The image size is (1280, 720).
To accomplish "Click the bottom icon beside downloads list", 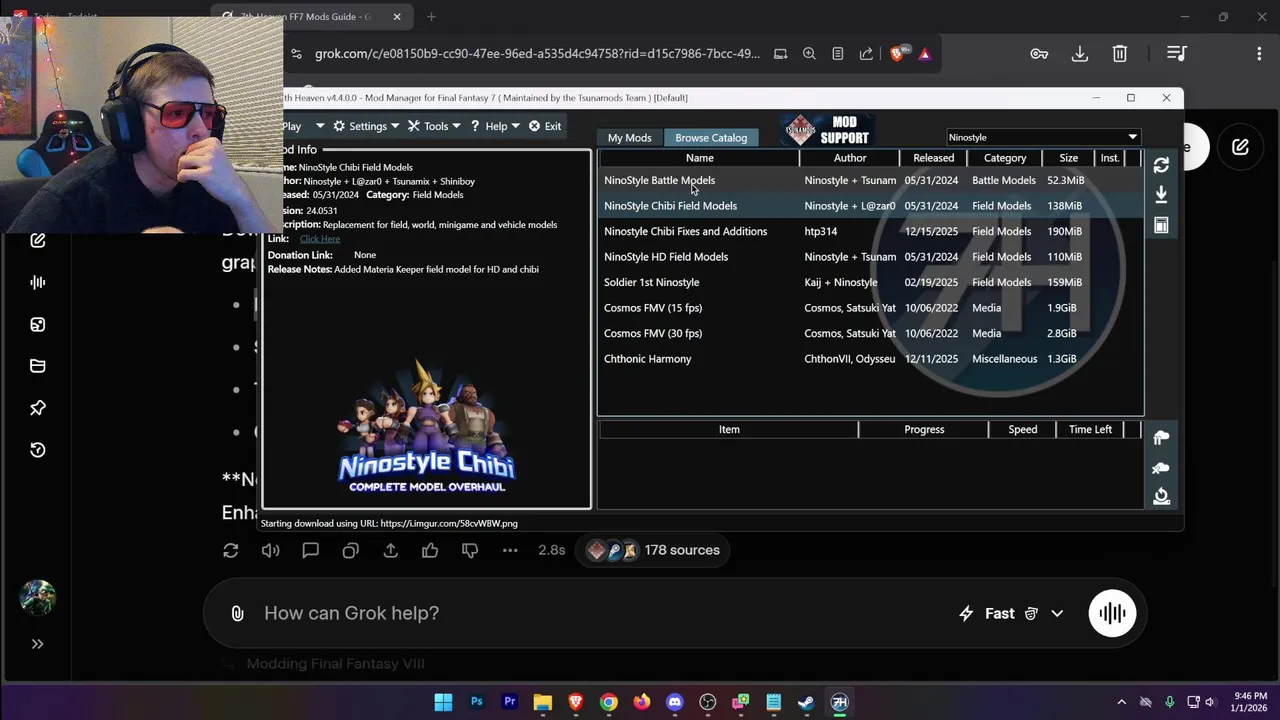I will 1161,496.
